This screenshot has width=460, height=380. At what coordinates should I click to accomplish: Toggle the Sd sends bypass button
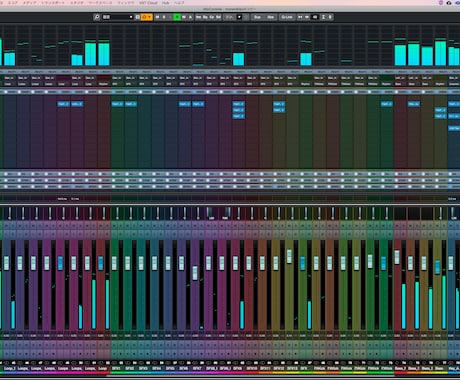click(219, 17)
